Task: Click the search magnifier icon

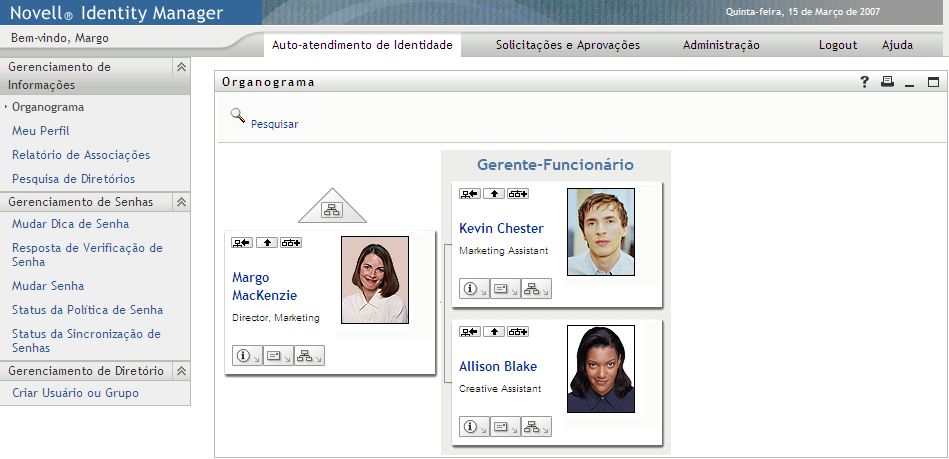Action: click(238, 115)
